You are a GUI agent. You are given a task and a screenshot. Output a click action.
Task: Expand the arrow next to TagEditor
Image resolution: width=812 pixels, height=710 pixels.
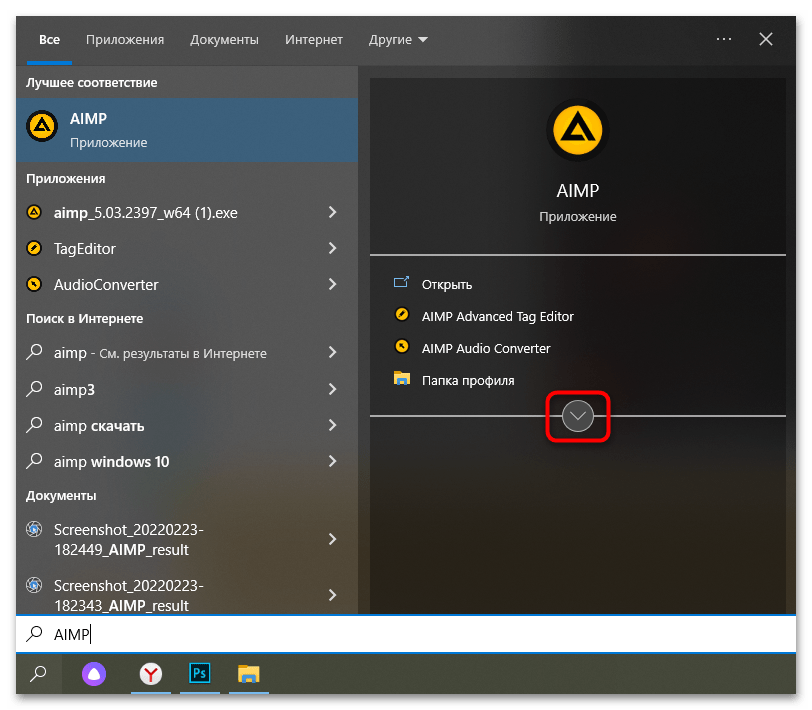332,249
